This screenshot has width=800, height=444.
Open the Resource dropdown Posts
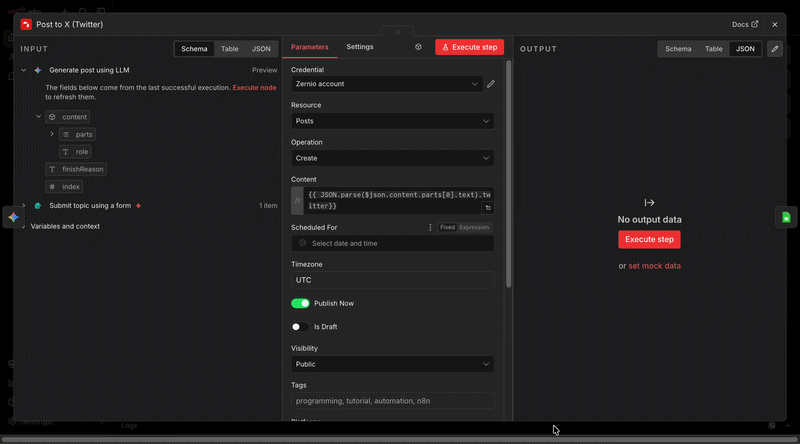(392, 121)
